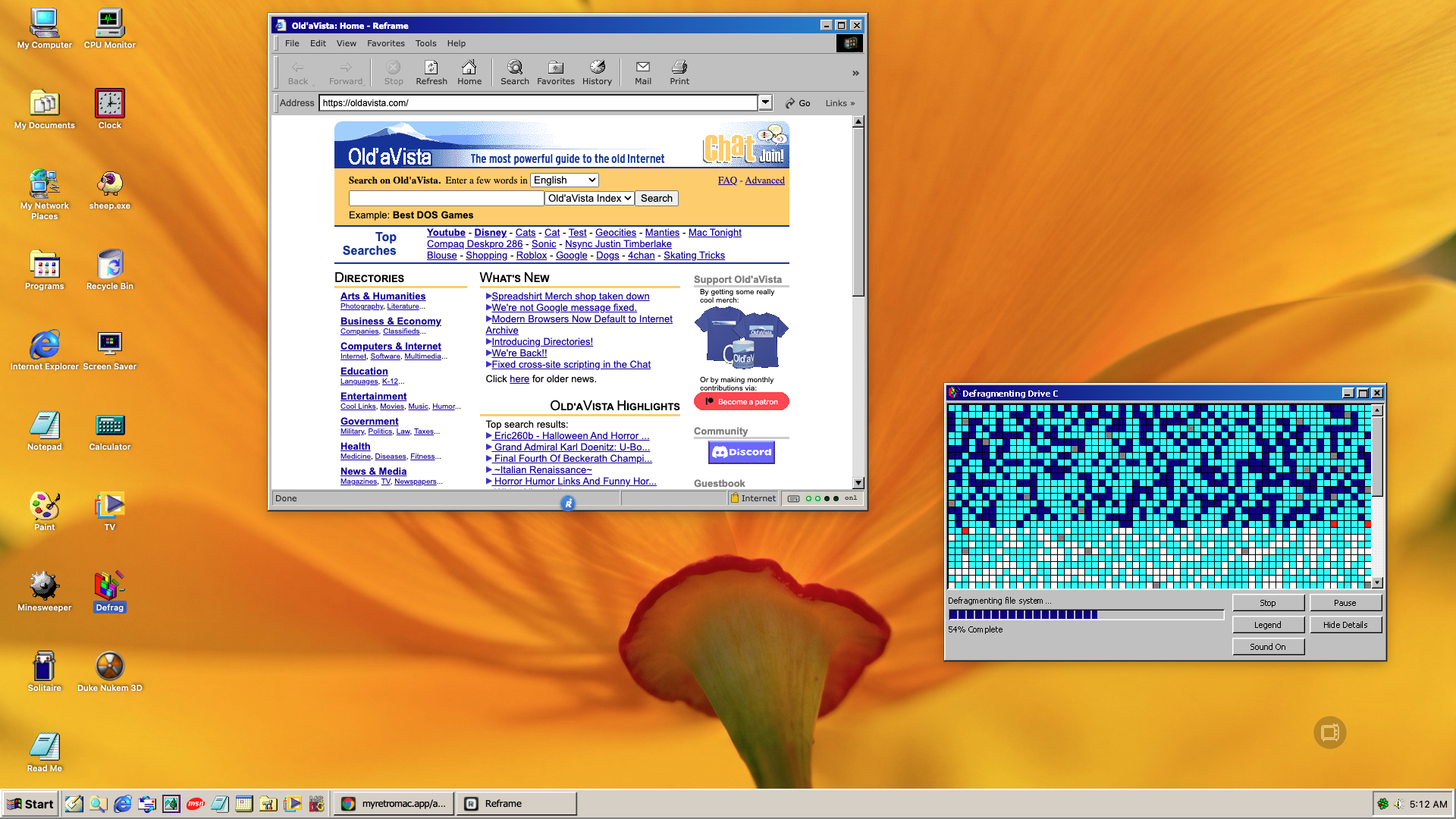Launch Calculator from the desktop
This screenshot has width=1456, height=819.
(x=109, y=431)
